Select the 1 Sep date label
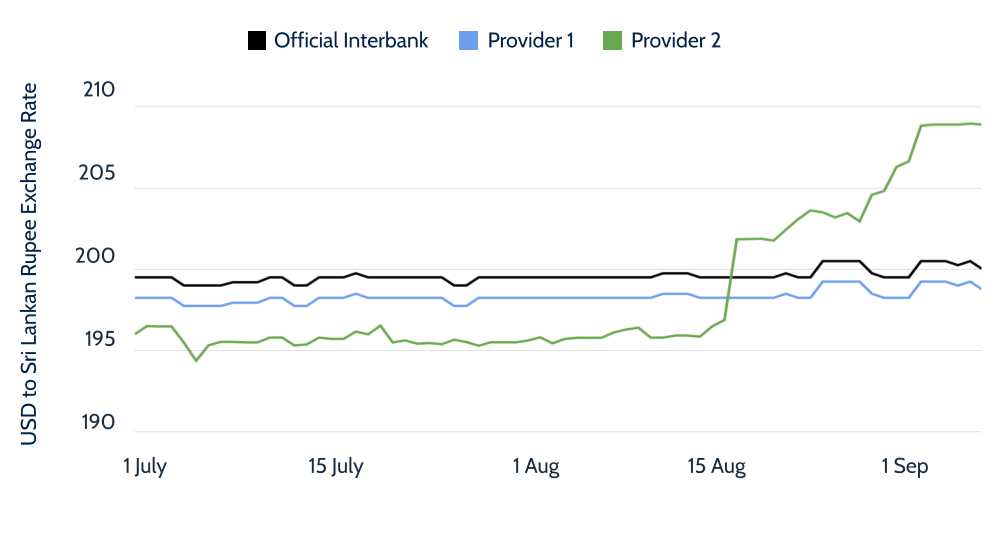The width and height of the screenshot is (999, 555). click(x=904, y=467)
